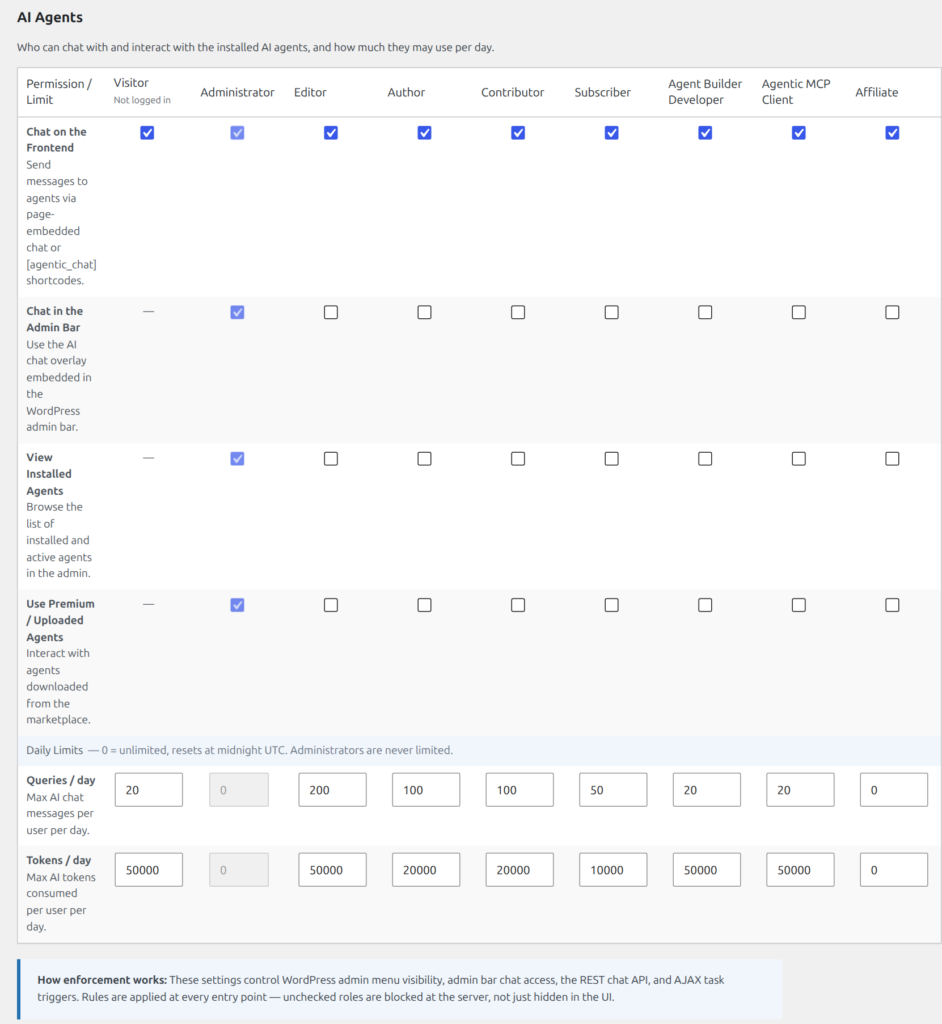Edit Subscriber Queries / day field showing 50
The image size is (942, 1024).
613,790
